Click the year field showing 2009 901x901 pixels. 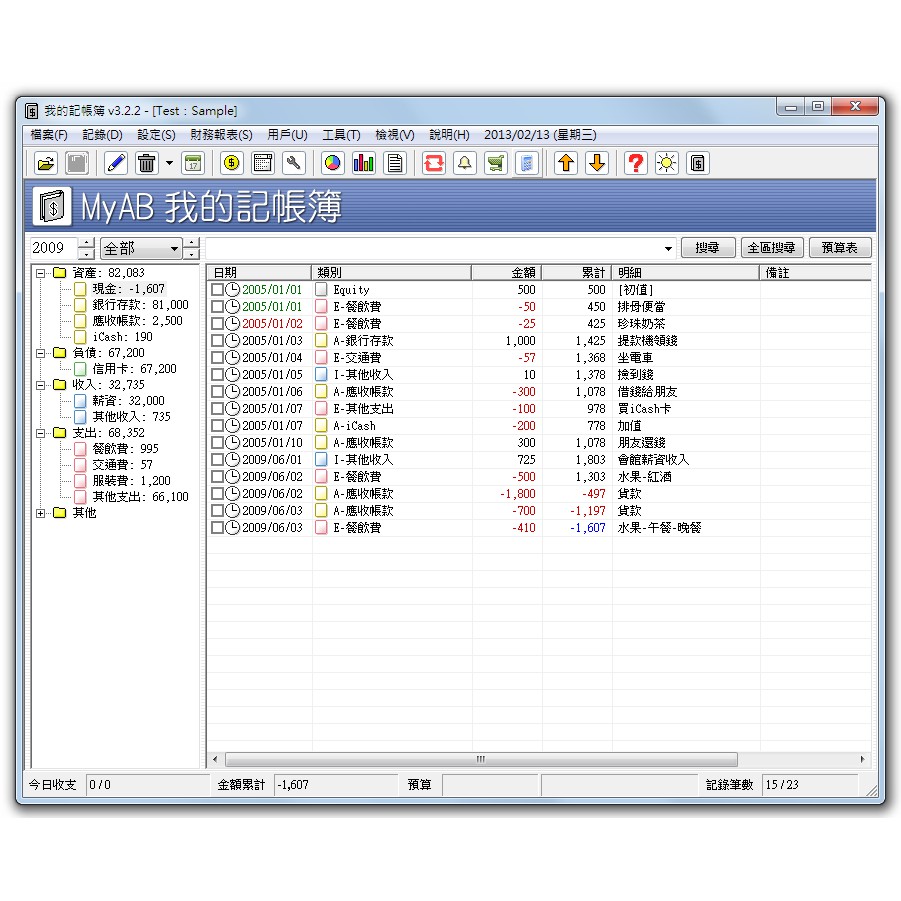(53, 248)
